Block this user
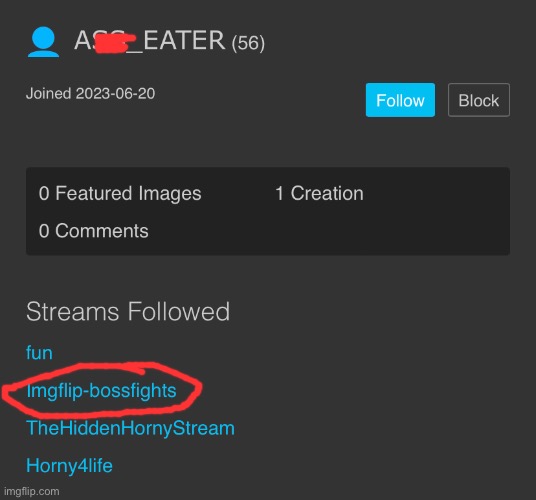The height and width of the screenshot is (500, 536). [x=479, y=100]
